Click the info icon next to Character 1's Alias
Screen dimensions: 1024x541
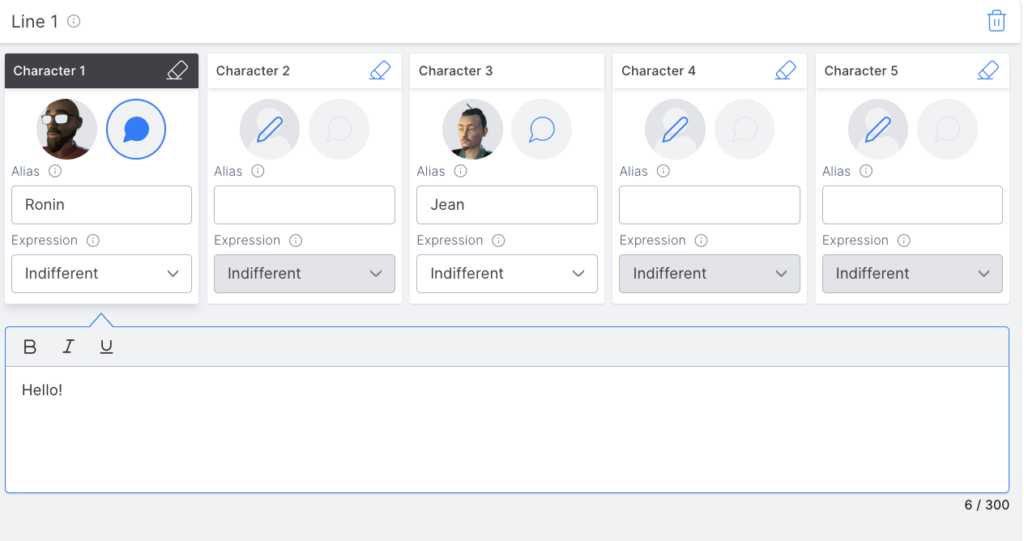pyautogui.click(x=55, y=171)
